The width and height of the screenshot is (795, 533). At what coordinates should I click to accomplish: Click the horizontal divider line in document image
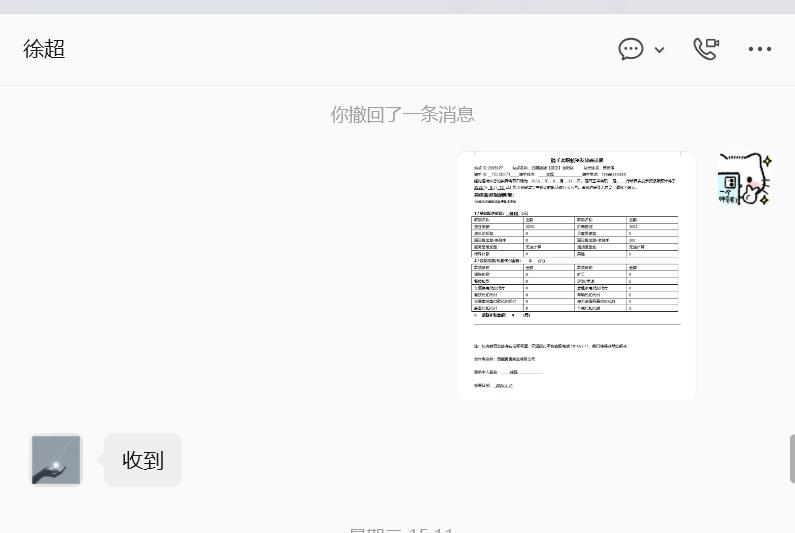pyautogui.click(x=577, y=324)
